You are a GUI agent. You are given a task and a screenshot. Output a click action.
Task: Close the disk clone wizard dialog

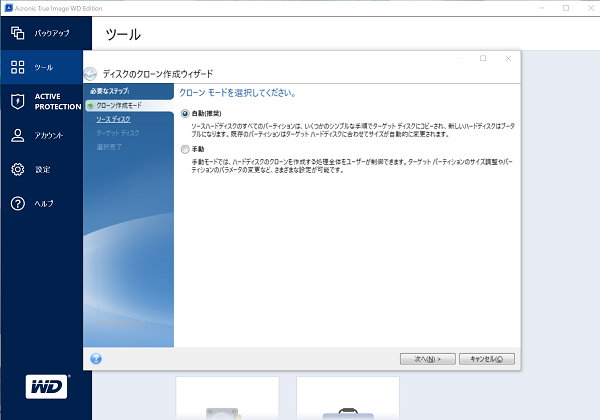click(509, 59)
